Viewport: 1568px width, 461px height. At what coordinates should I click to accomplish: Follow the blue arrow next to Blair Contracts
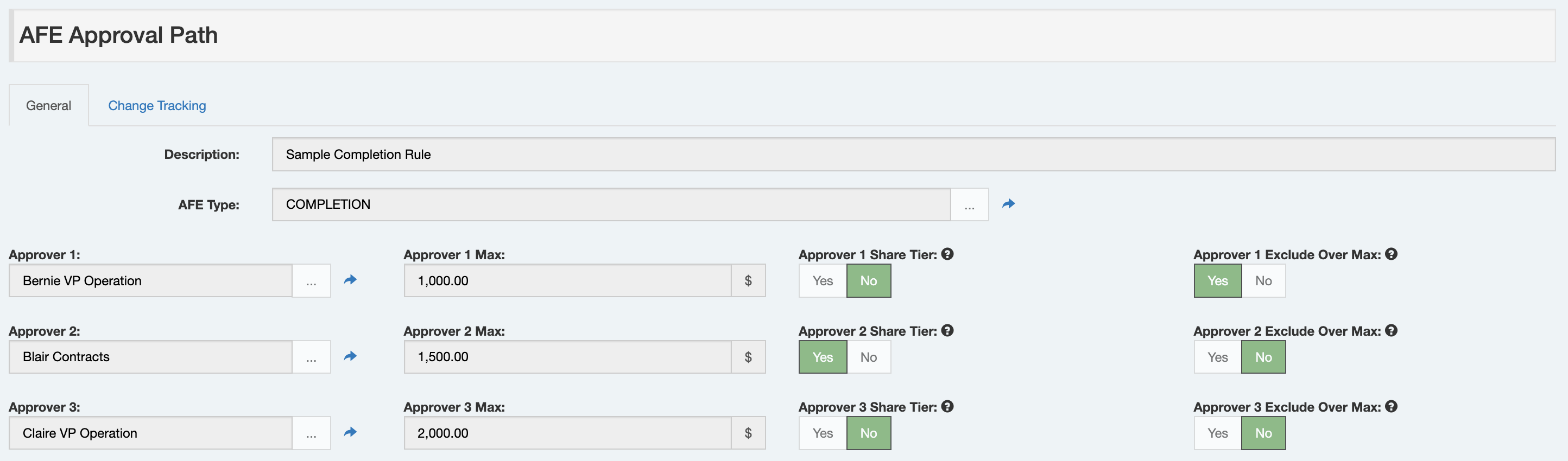350,356
